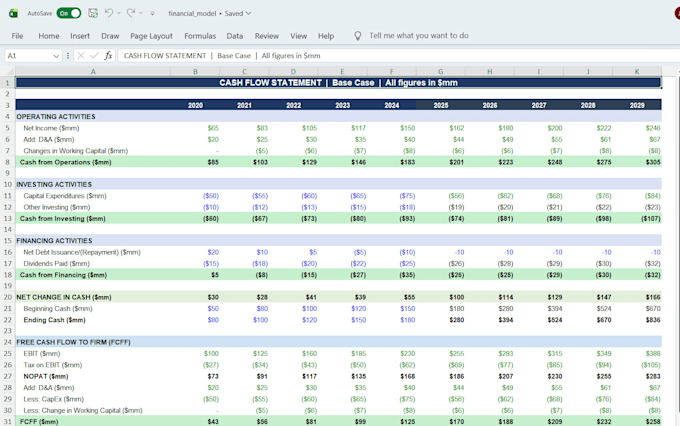Screen dimensions: 680x426
Task: Open the Insert ribbon tab
Action: point(80,36)
